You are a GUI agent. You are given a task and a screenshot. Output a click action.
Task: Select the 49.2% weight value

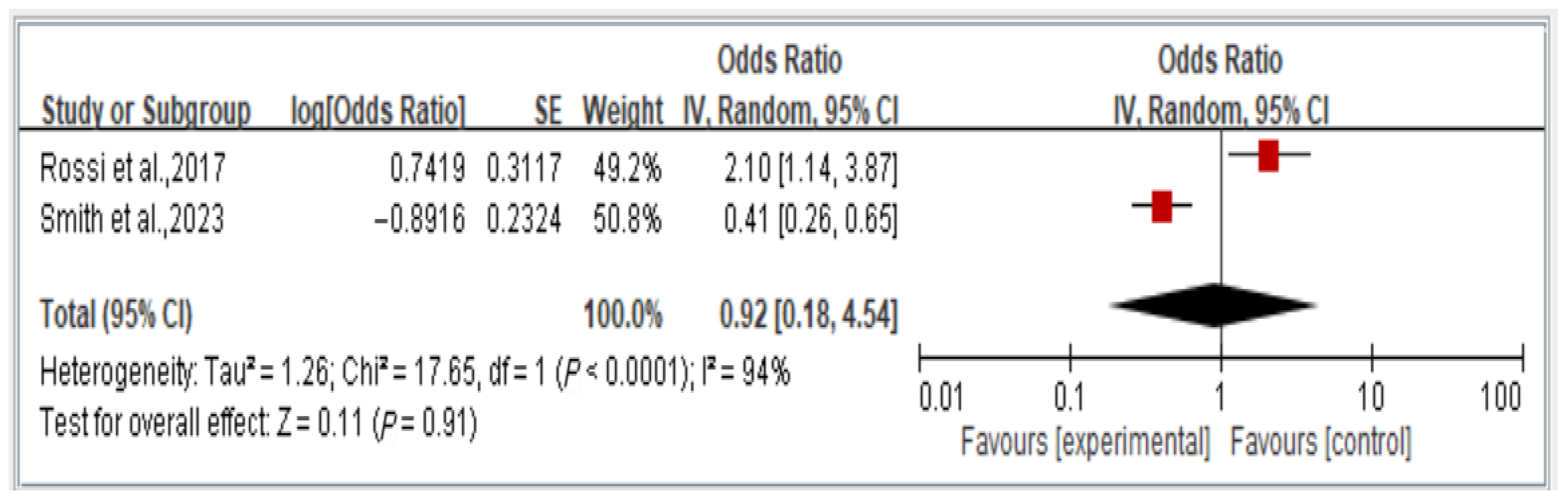click(x=627, y=167)
